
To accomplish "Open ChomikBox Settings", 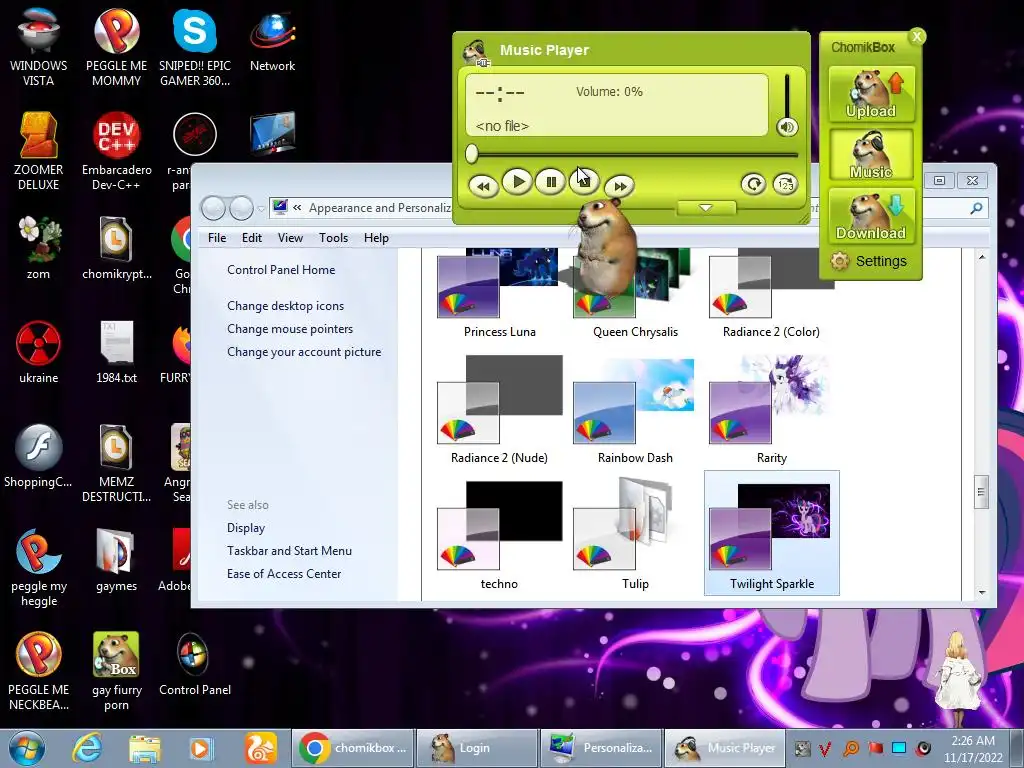I will [x=869, y=261].
